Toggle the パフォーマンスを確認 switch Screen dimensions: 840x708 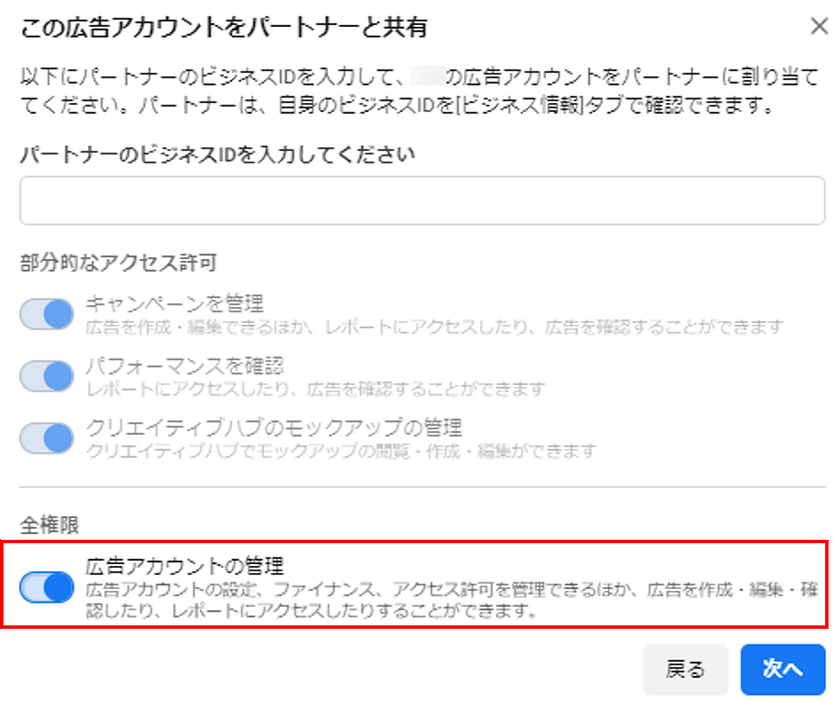click(47, 375)
